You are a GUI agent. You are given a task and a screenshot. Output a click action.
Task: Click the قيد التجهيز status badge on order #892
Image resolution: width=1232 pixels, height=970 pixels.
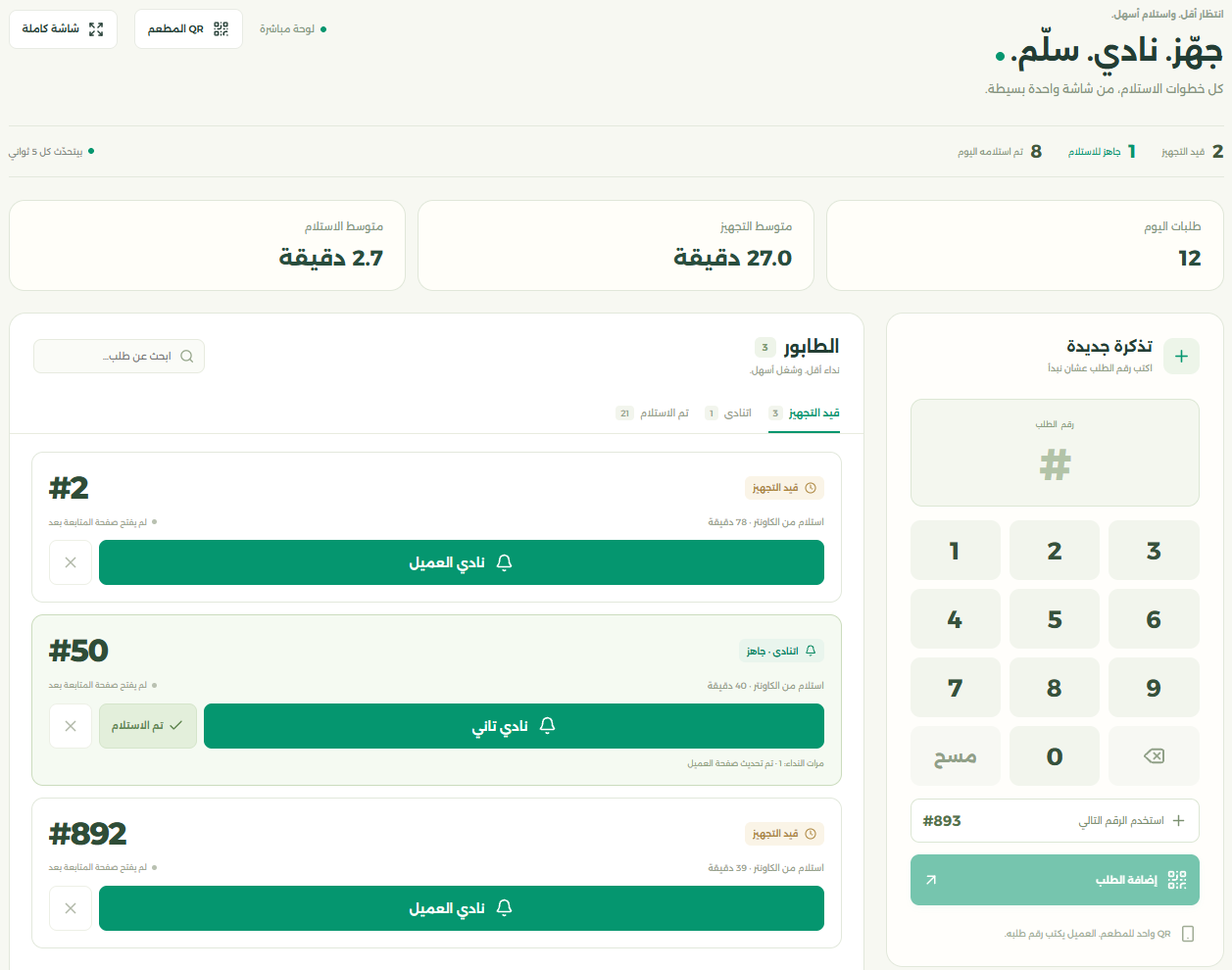pyautogui.click(x=784, y=834)
